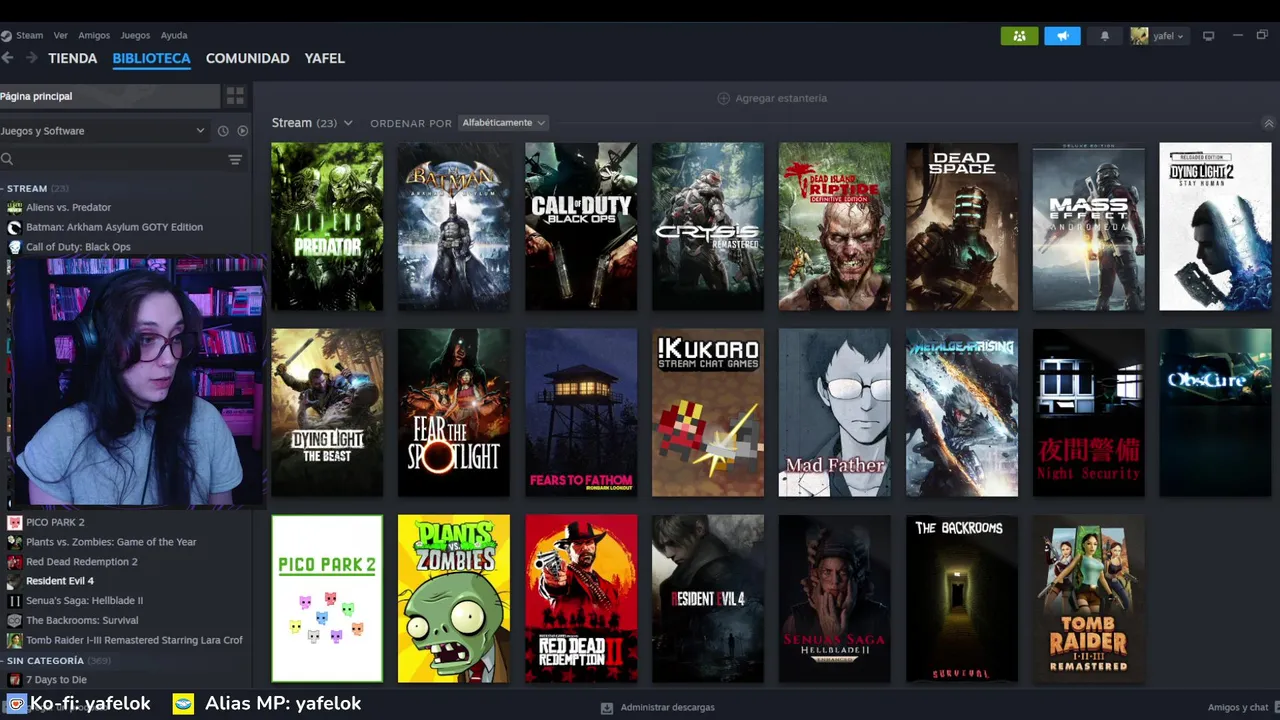Expand the Juegos y Software filter dropdown
1280x720 pixels.
tap(103, 131)
